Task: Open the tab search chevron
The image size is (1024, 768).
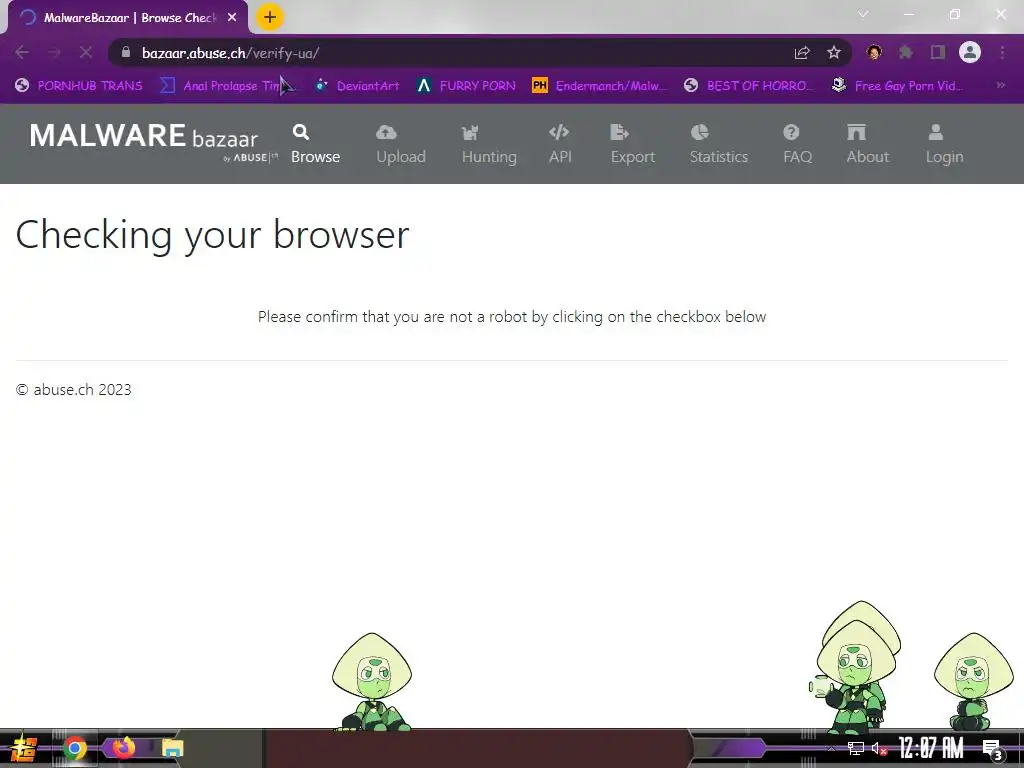Action: pyautogui.click(x=863, y=14)
